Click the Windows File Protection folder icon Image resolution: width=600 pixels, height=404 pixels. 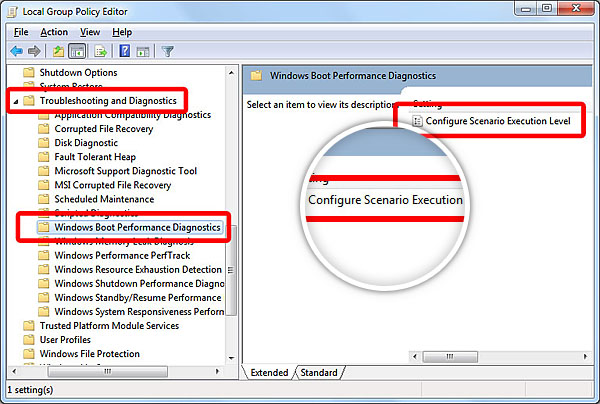(x=29, y=354)
